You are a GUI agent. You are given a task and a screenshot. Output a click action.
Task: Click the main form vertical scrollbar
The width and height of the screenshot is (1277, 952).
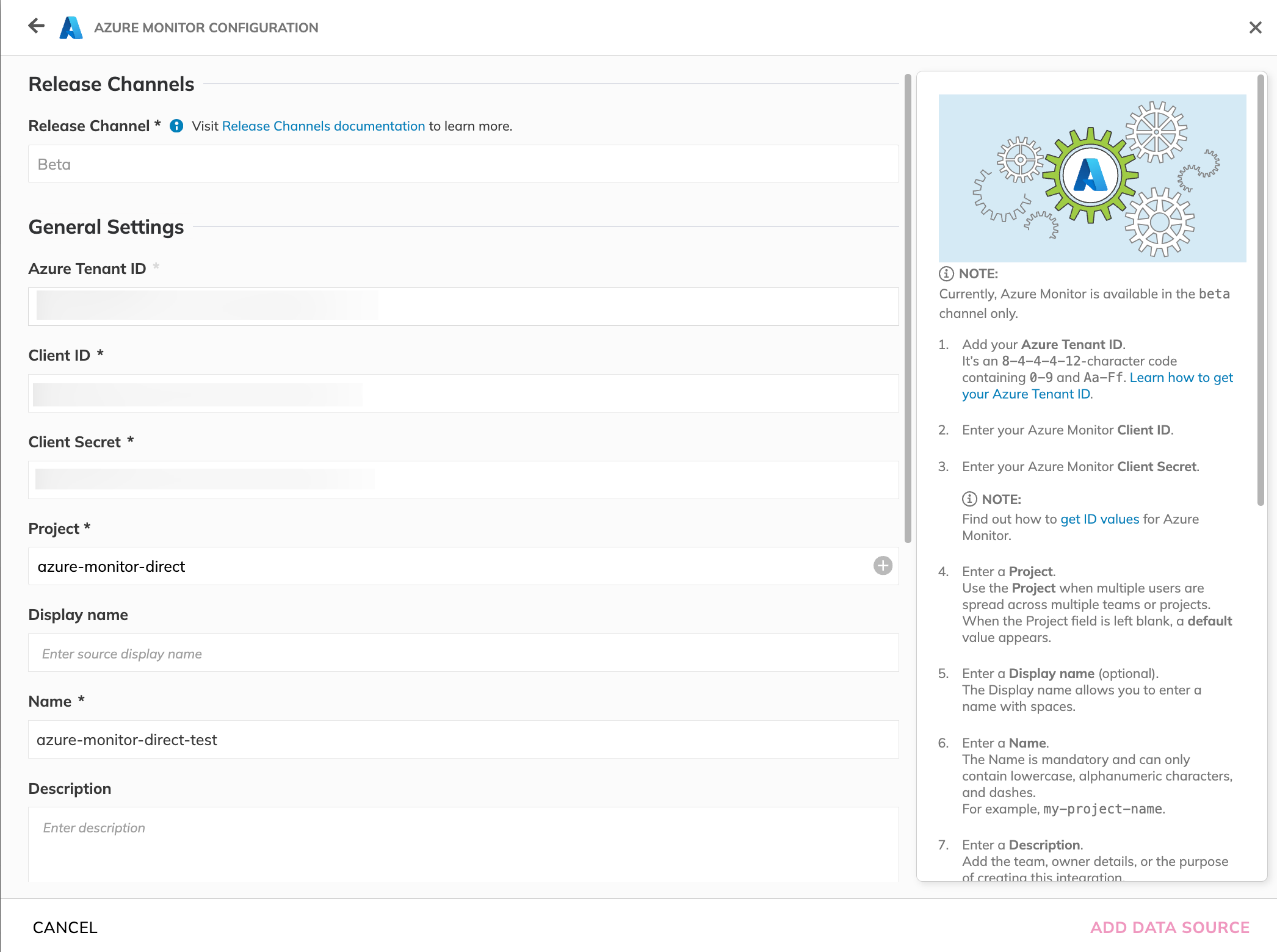pos(908,308)
